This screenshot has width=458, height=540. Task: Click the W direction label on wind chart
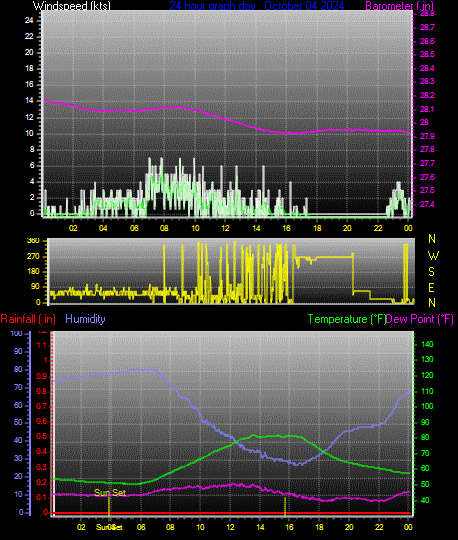[433, 256]
